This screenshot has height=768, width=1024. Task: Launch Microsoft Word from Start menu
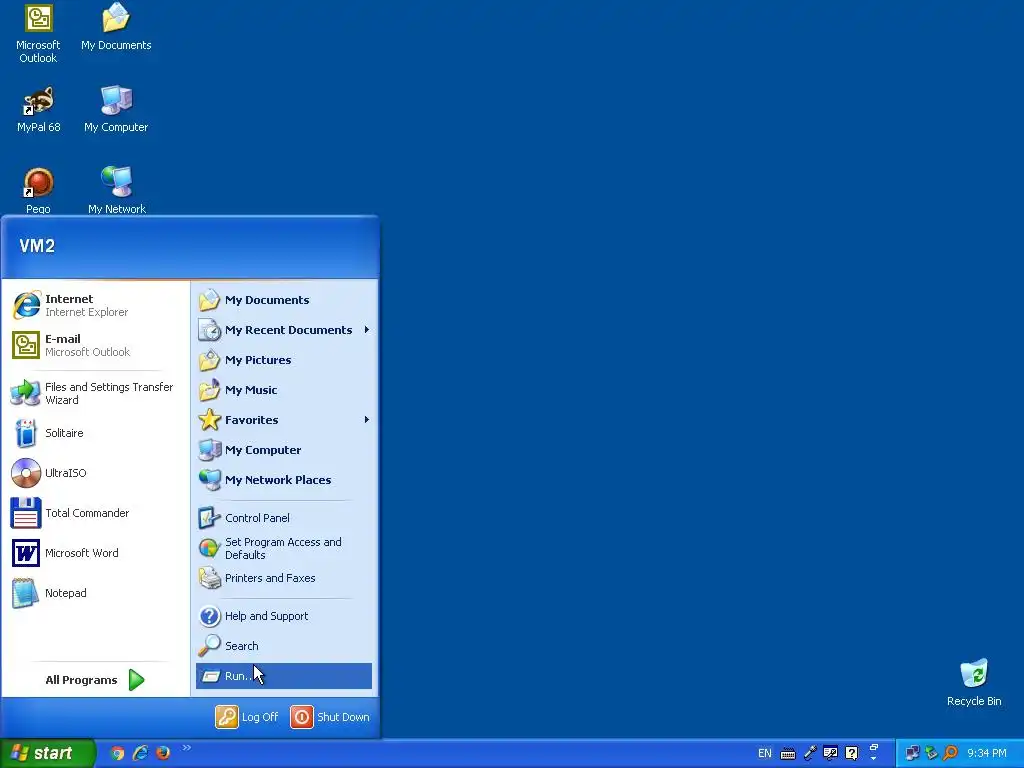click(95, 552)
